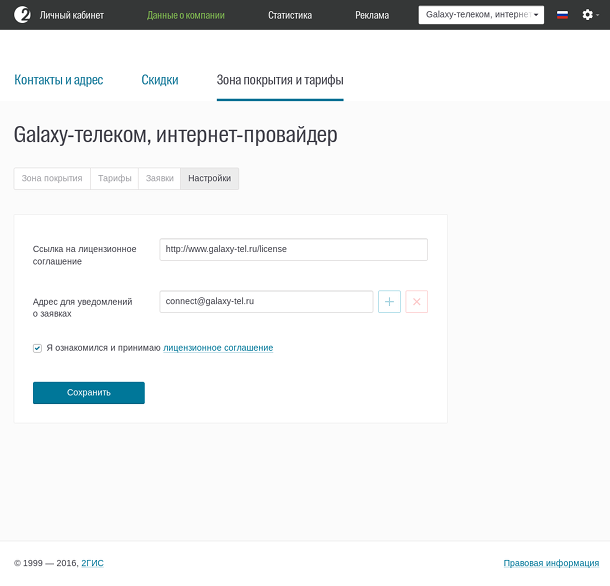Image resolution: width=610 pixels, height=586 pixels.
Task: Remove the notification email with X icon
Action: point(416,302)
